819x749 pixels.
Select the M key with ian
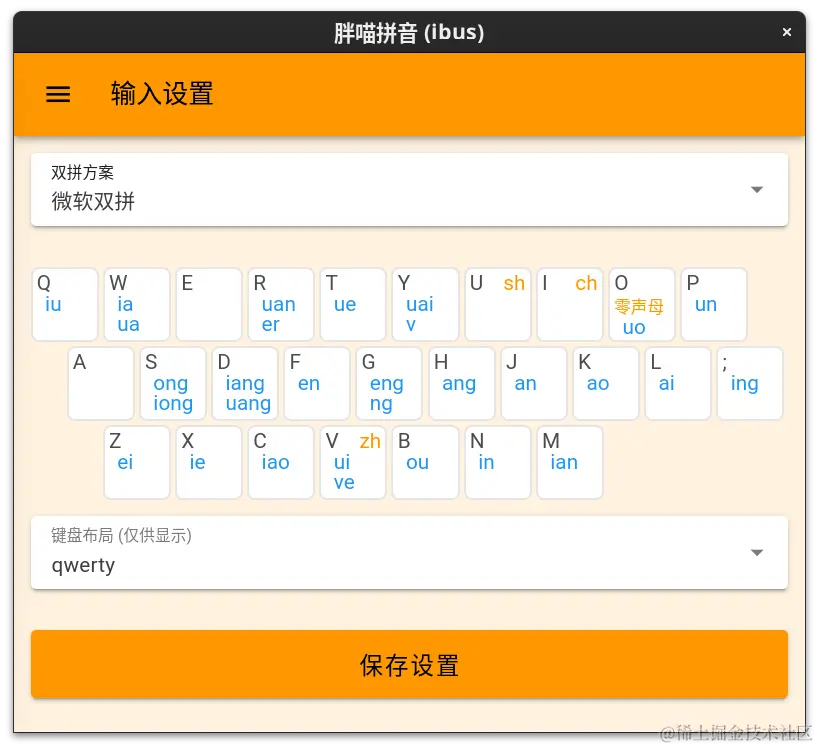coord(570,462)
